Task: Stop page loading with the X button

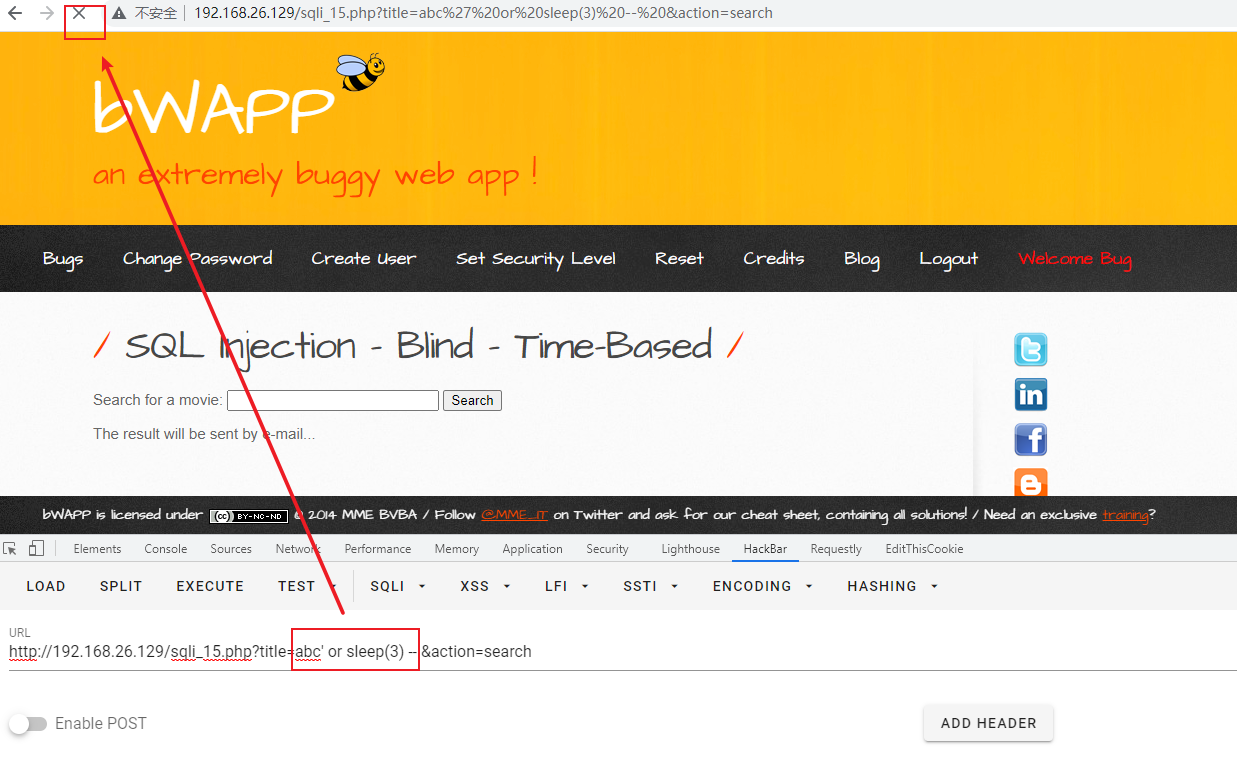Action: 79,13
